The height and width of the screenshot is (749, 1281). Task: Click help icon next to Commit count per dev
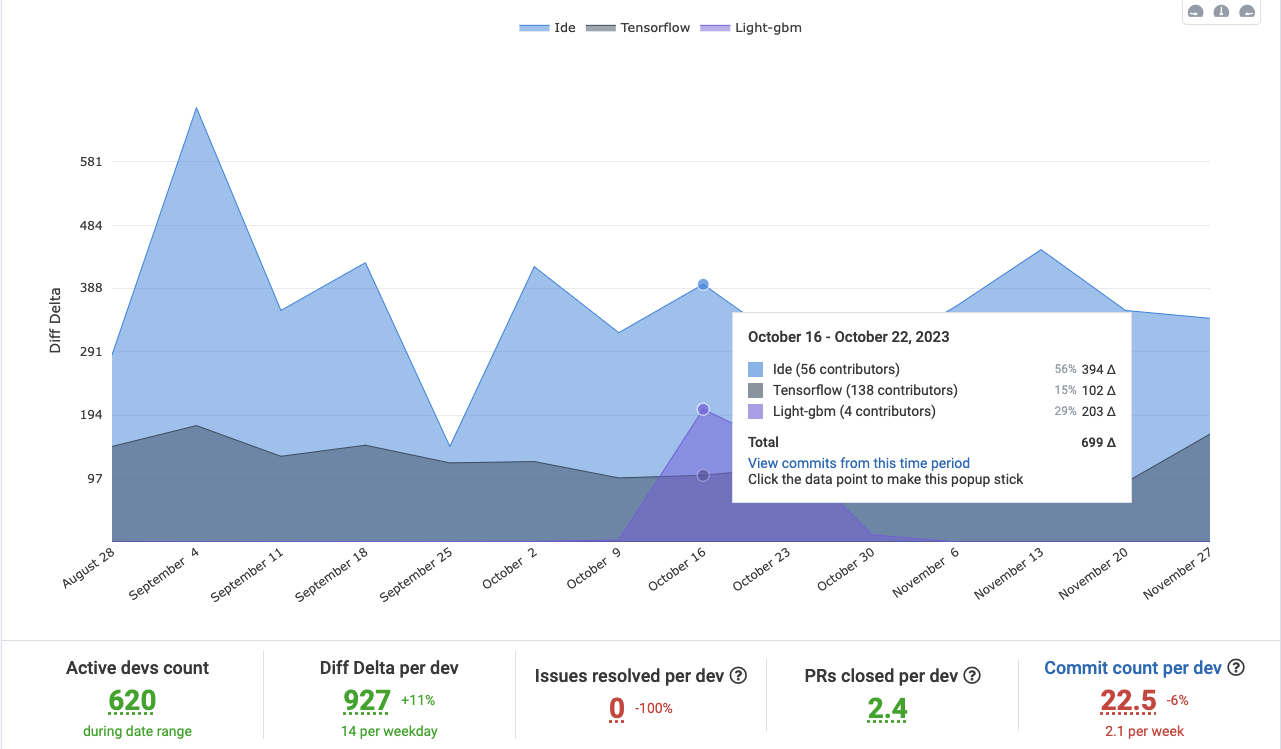pos(1236,668)
